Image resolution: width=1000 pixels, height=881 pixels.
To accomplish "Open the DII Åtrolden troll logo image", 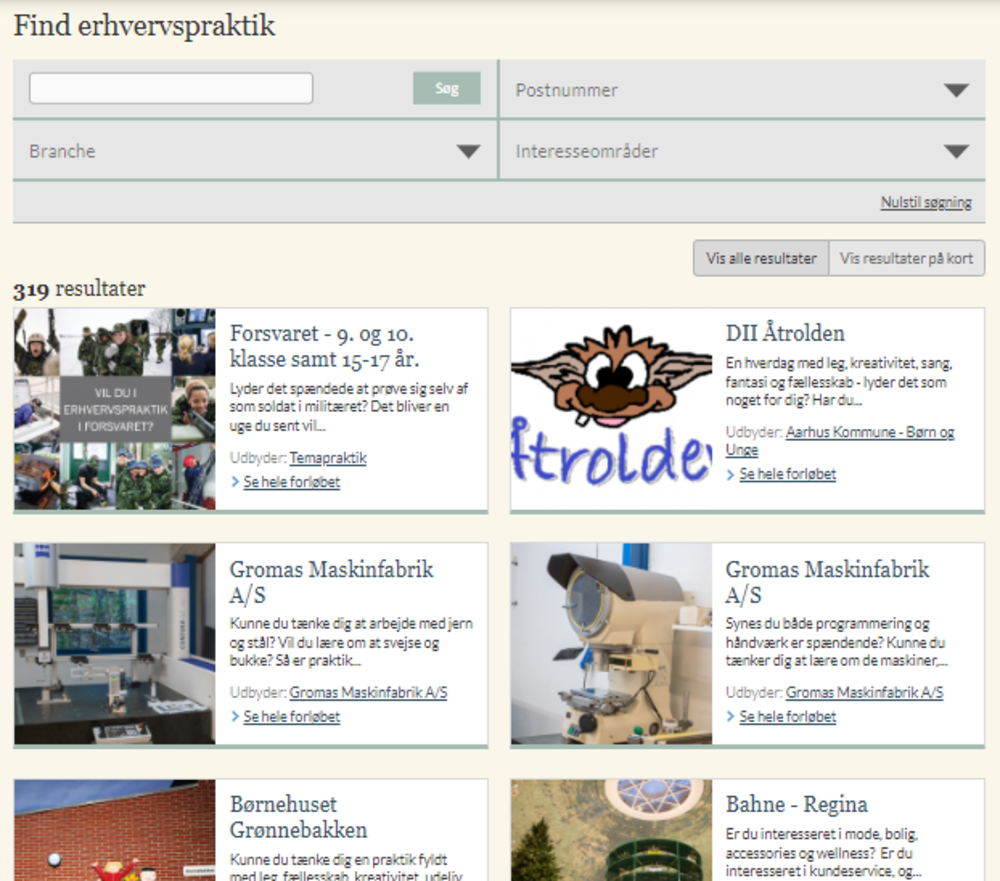I will point(611,409).
